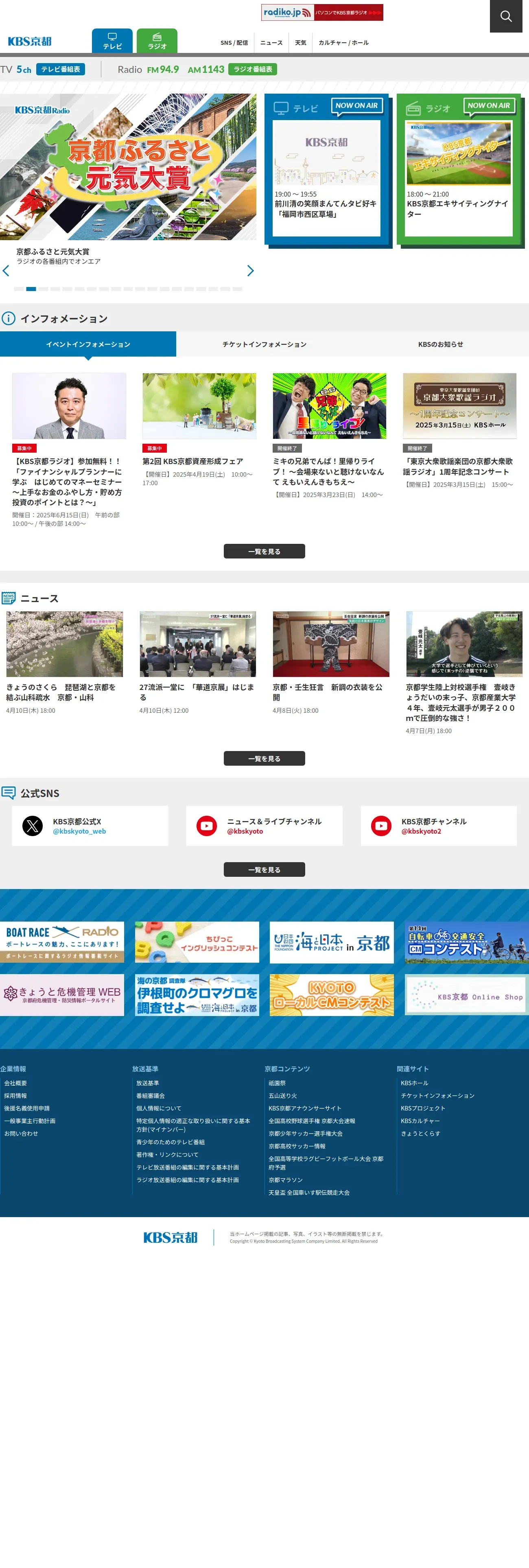This screenshot has height=1568, width=529.
Task: Select the チケットインフォメーション tab
Action: 264,344
